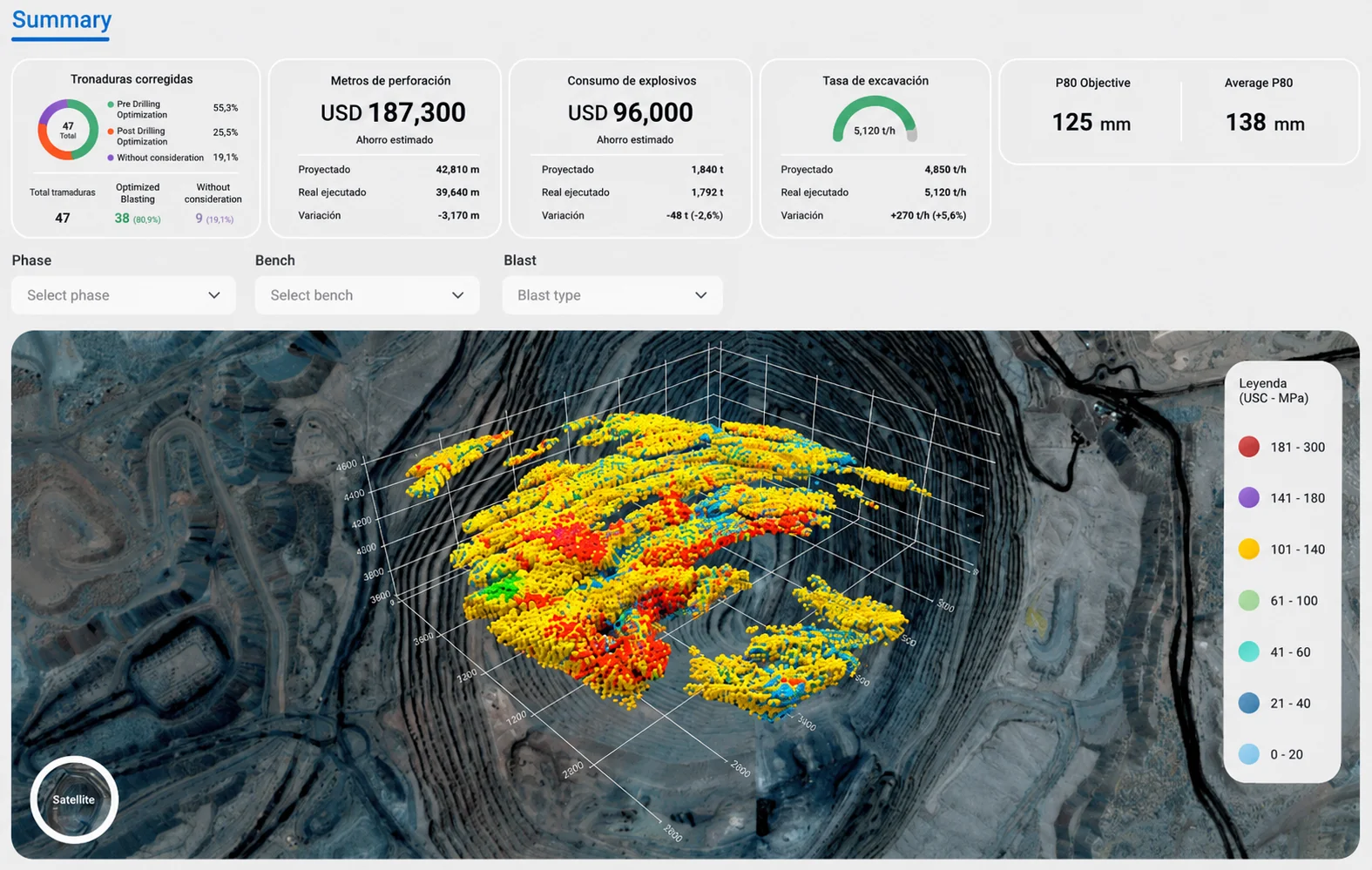Select the purple 141 - 180 legend swatch
Viewport: 1372px width, 870px height.
(x=1248, y=498)
